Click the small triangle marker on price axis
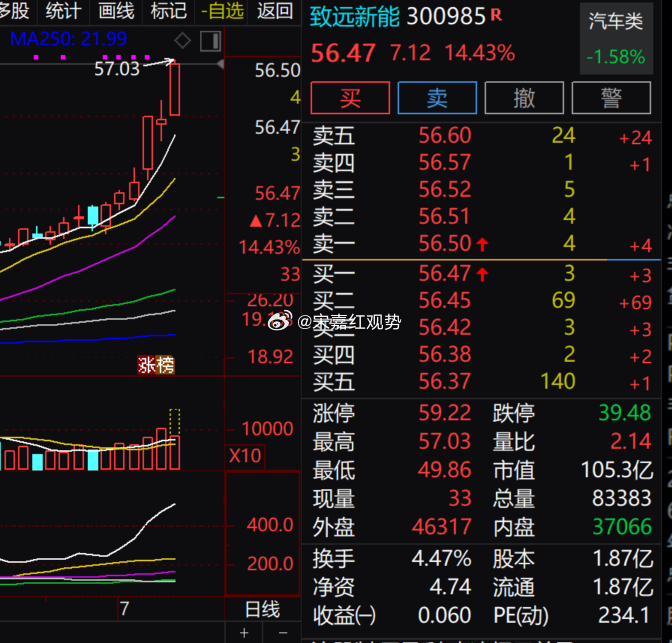The image size is (672, 643). pos(220,65)
